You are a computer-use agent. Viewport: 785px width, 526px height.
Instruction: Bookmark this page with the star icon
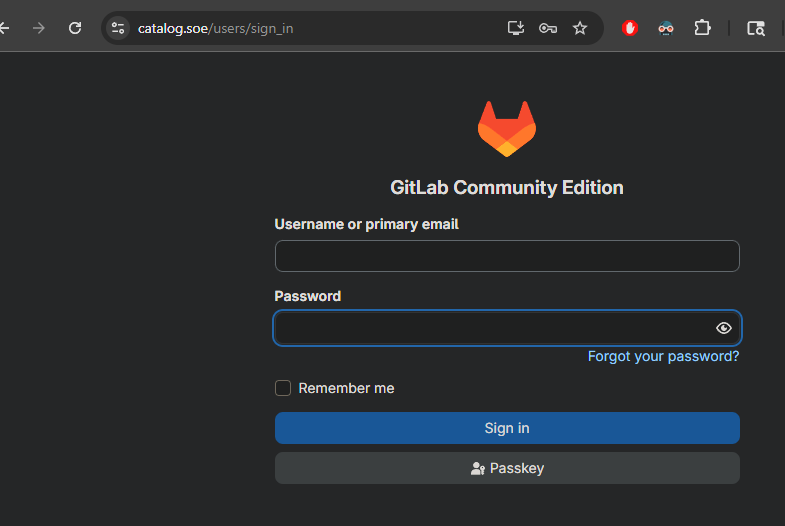(x=580, y=28)
